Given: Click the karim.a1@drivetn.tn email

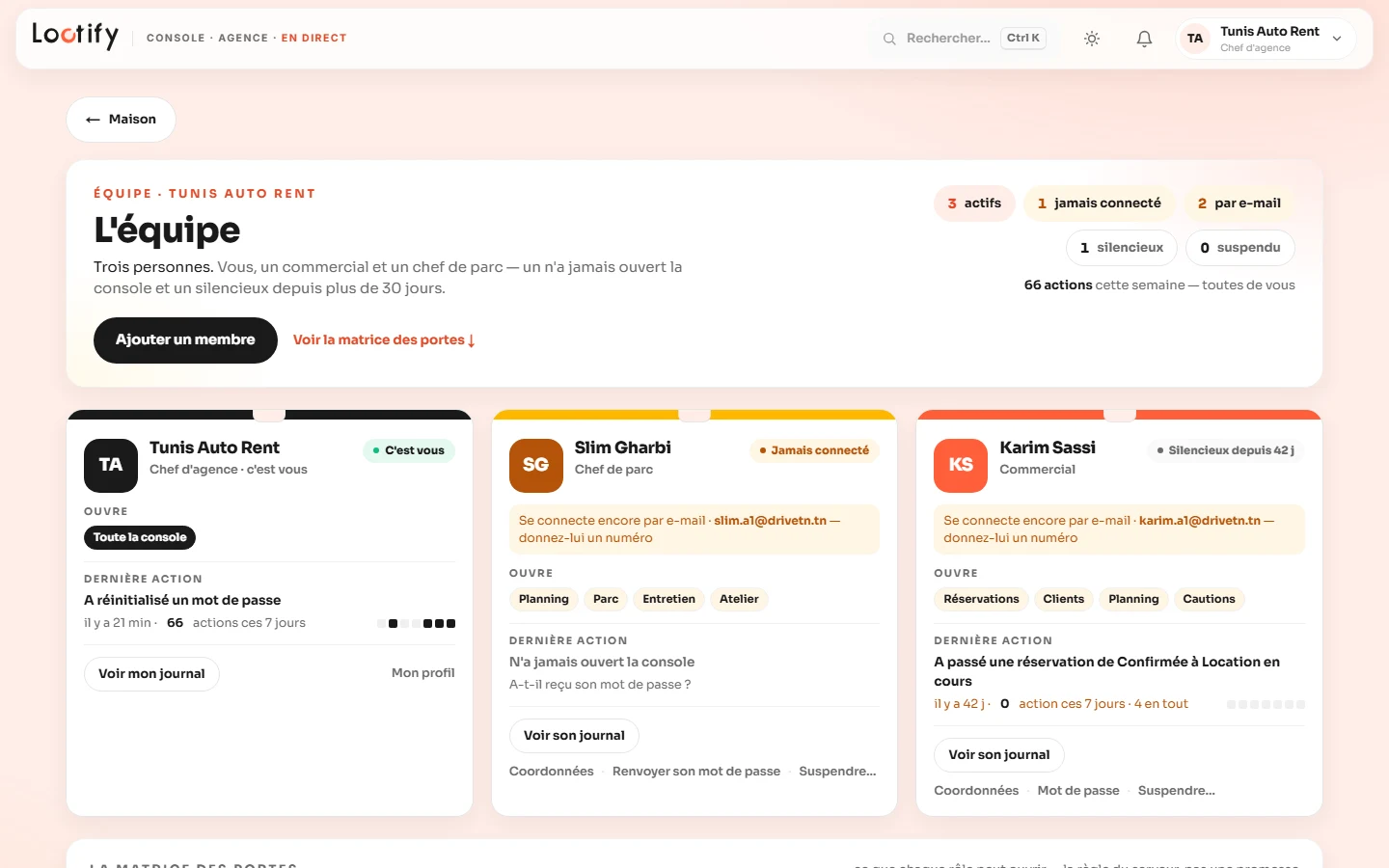Looking at the screenshot, I should click(1199, 521).
